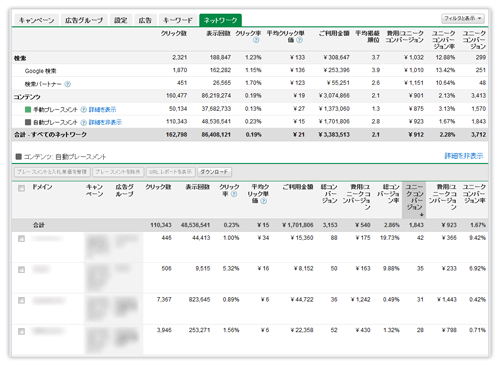The height and width of the screenshot is (366, 500).
Task: Click the 19.73% conversion rate value
Action: 390,238
